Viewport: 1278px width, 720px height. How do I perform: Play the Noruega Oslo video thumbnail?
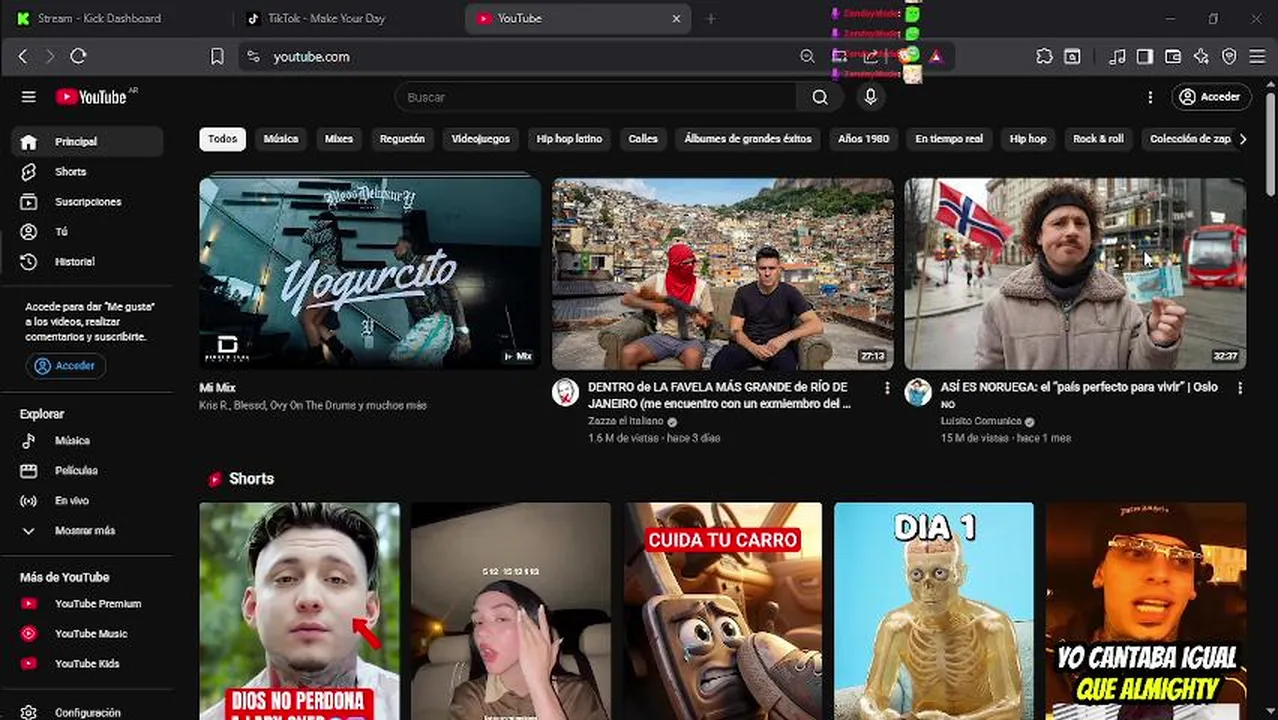pos(1075,274)
